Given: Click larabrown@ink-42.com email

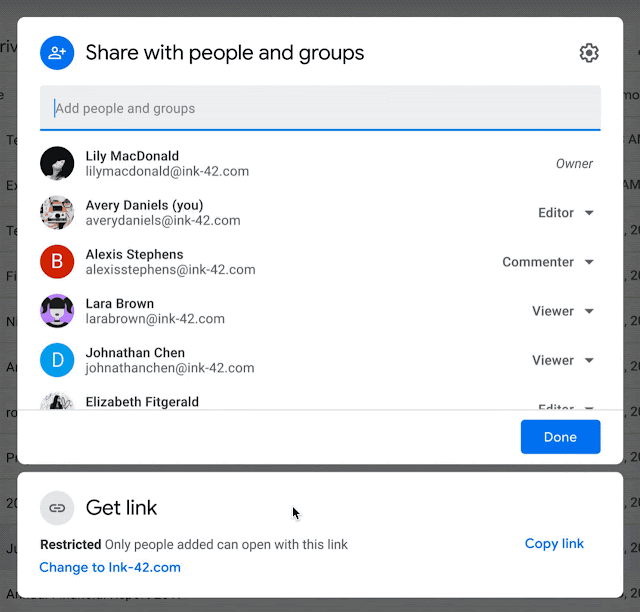Looking at the screenshot, I should coord(155,319).
